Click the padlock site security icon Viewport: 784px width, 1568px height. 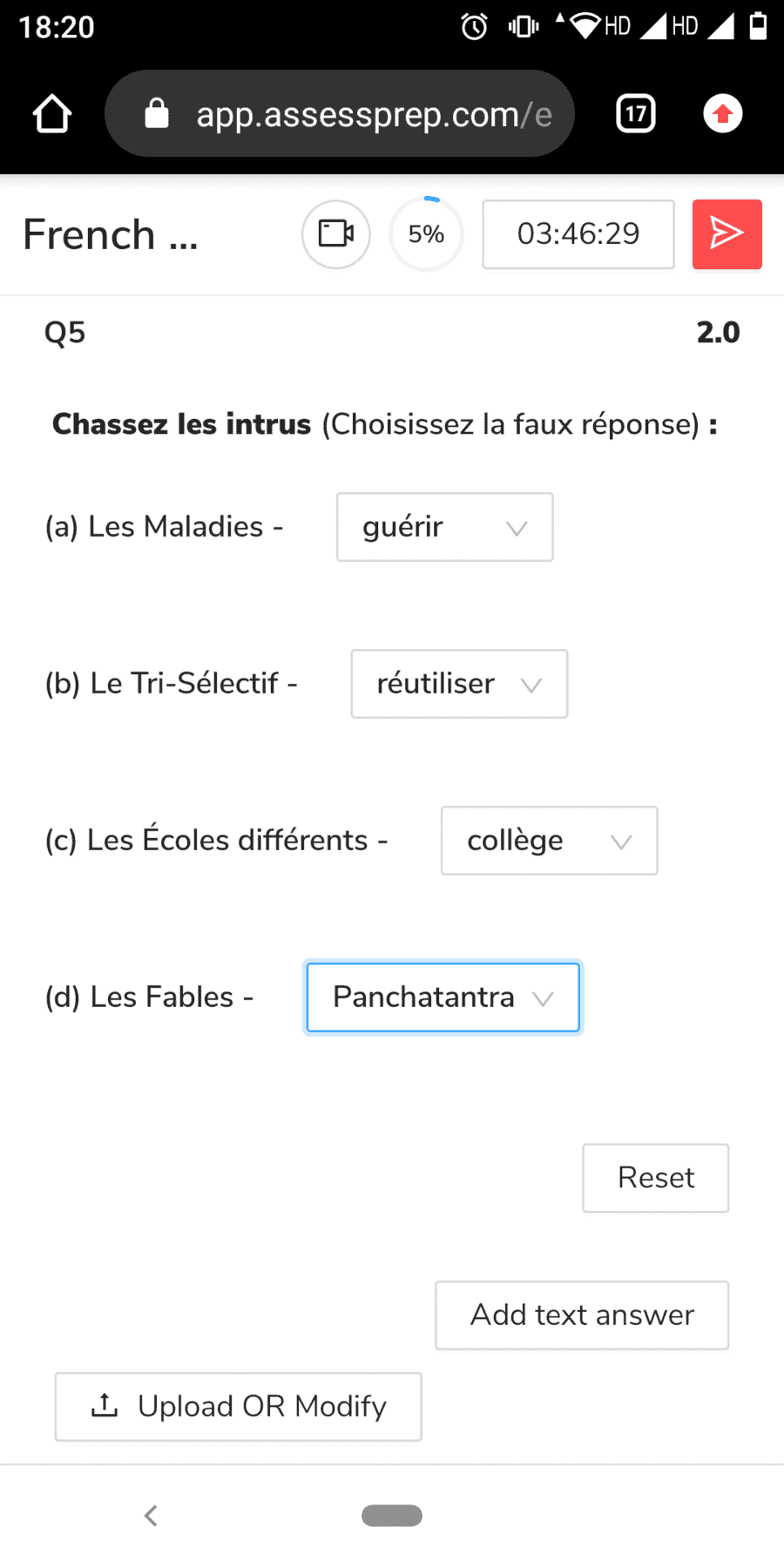[x=157, y=113]
